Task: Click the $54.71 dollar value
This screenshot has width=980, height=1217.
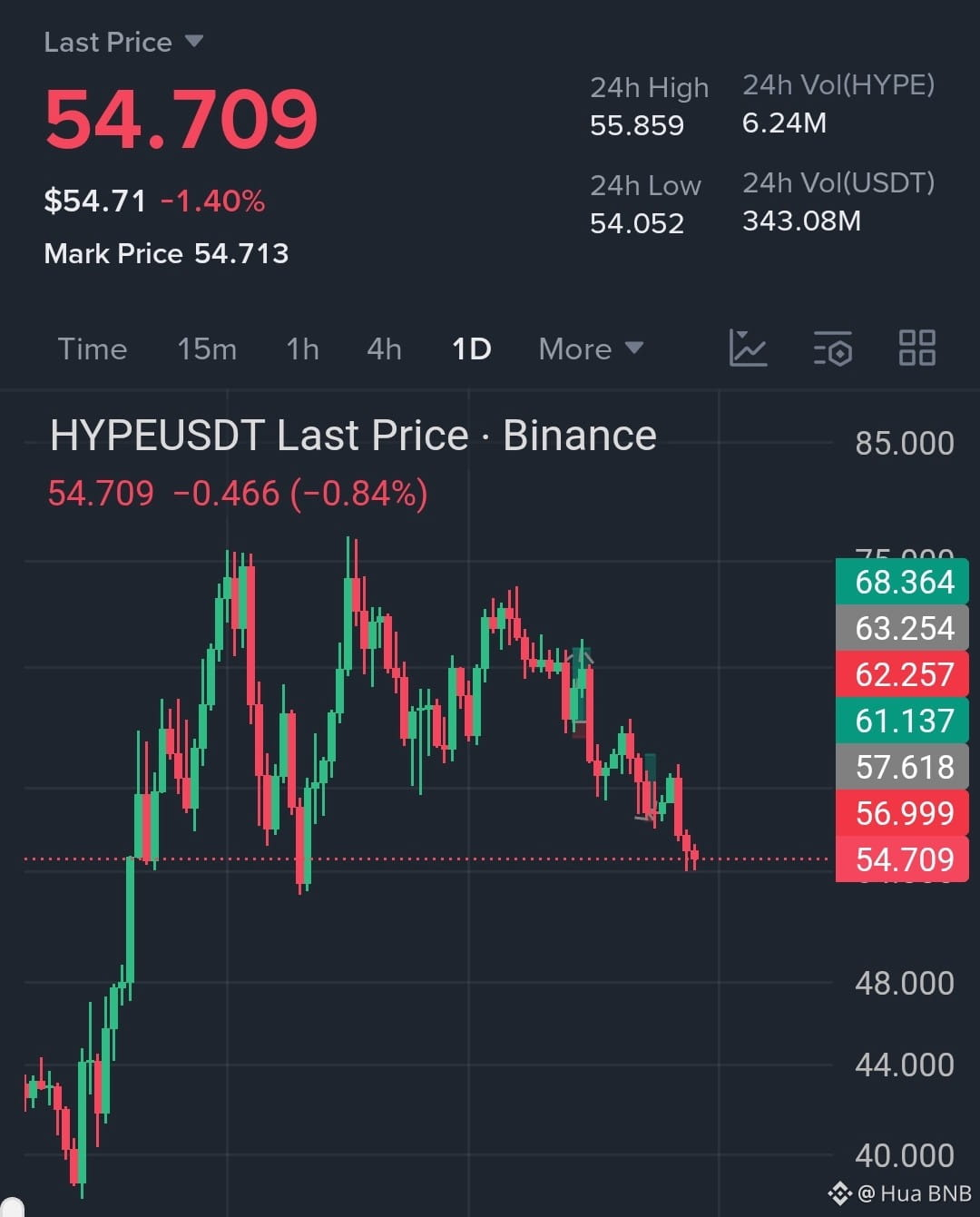Action: (95, 201)
